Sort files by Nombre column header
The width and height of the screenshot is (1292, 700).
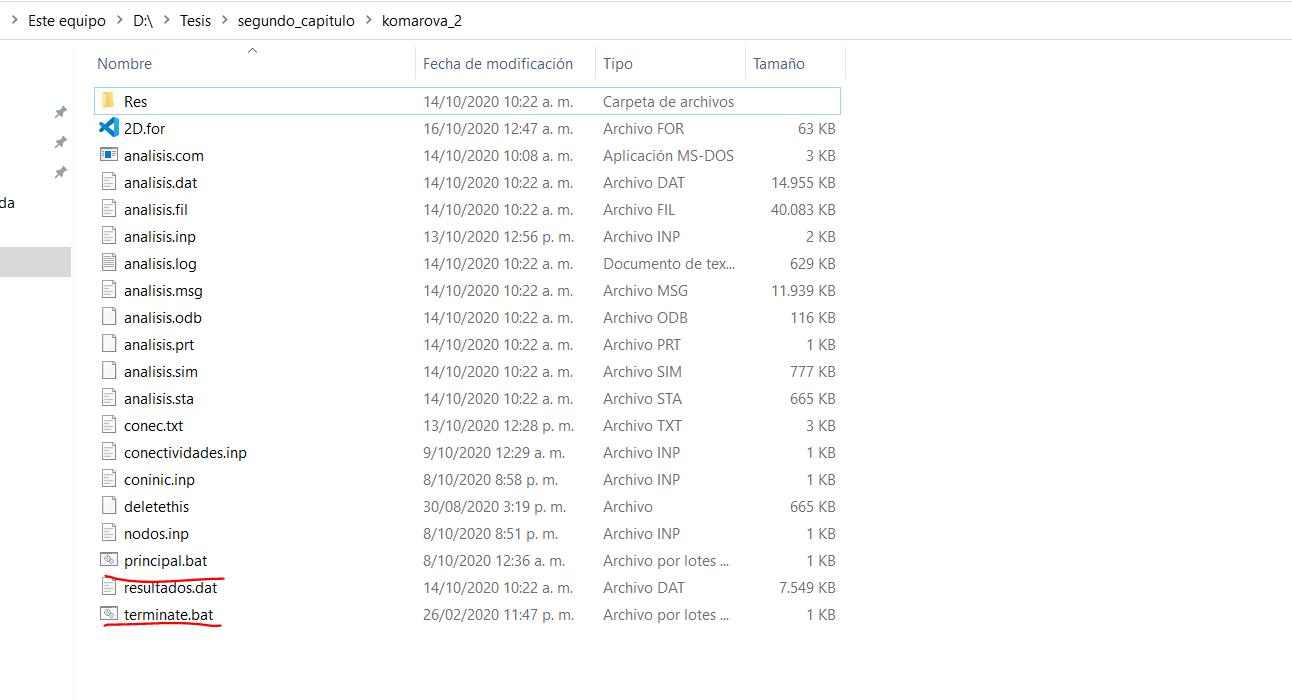(x=125, y=63)
